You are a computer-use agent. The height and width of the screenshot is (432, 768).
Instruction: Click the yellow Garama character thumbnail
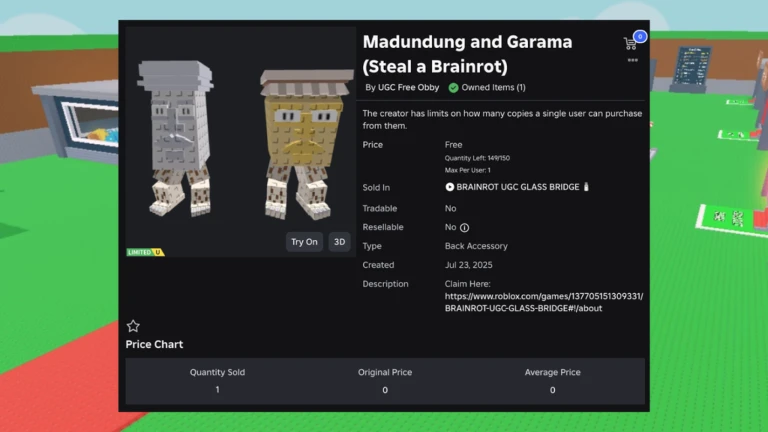305,144
